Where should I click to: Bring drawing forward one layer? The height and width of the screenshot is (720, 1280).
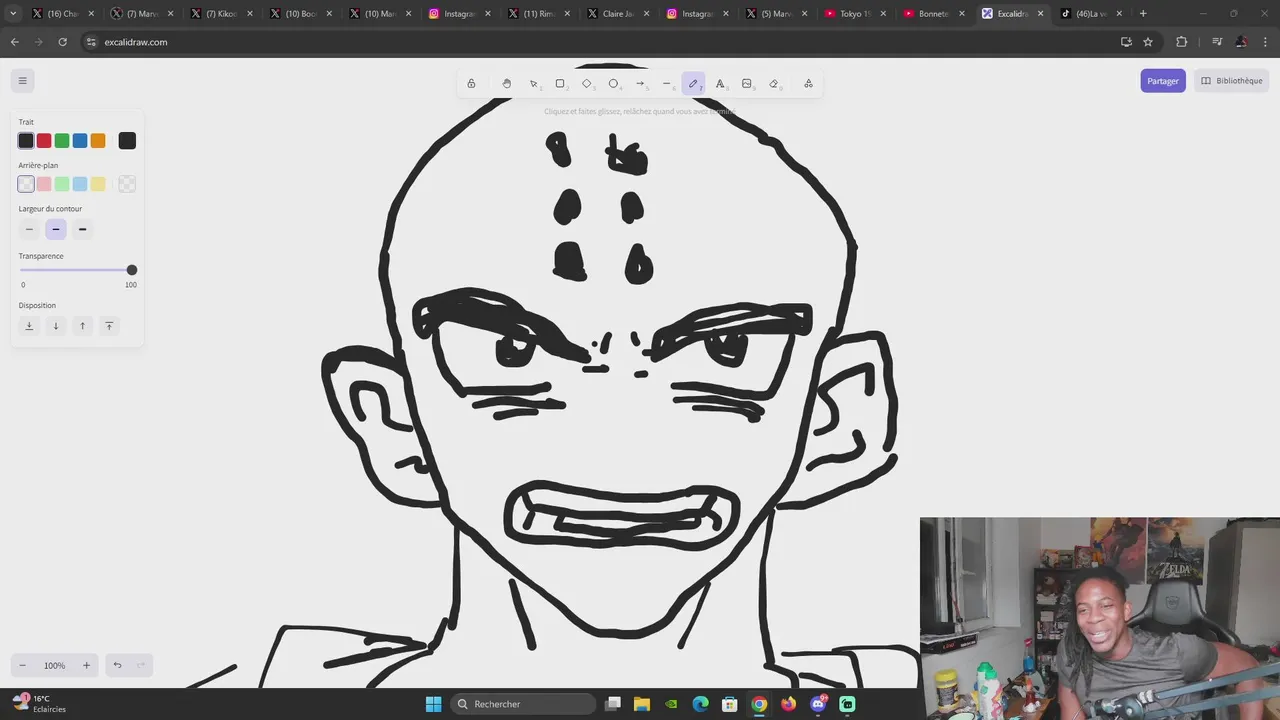pos(82,326)
